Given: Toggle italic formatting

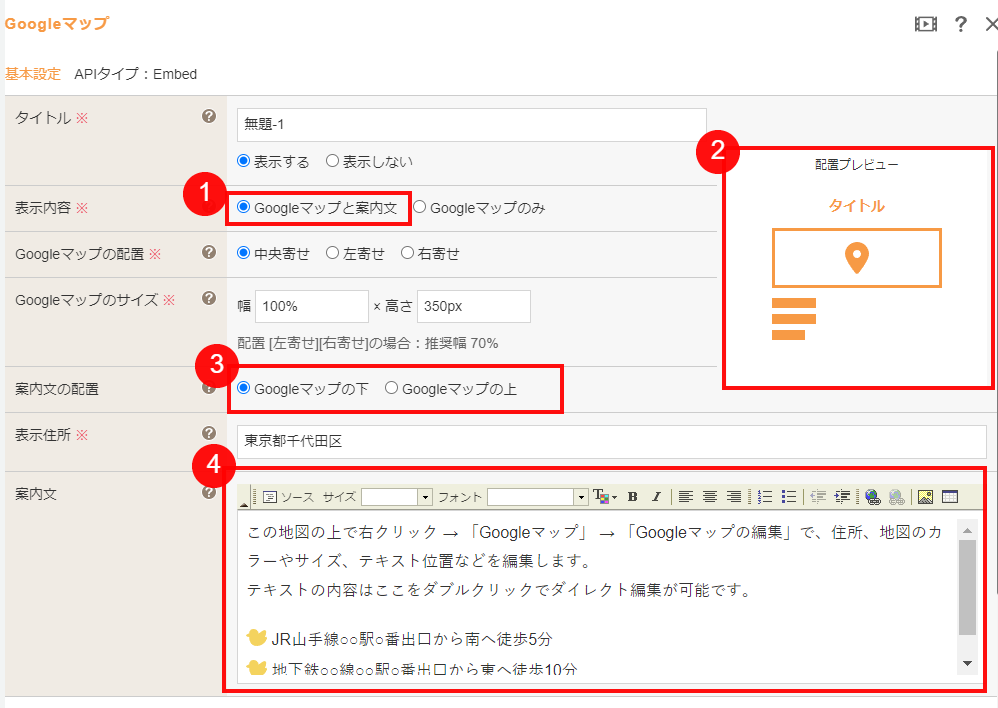Looking at the screenshot, I should tap(656, 497).
